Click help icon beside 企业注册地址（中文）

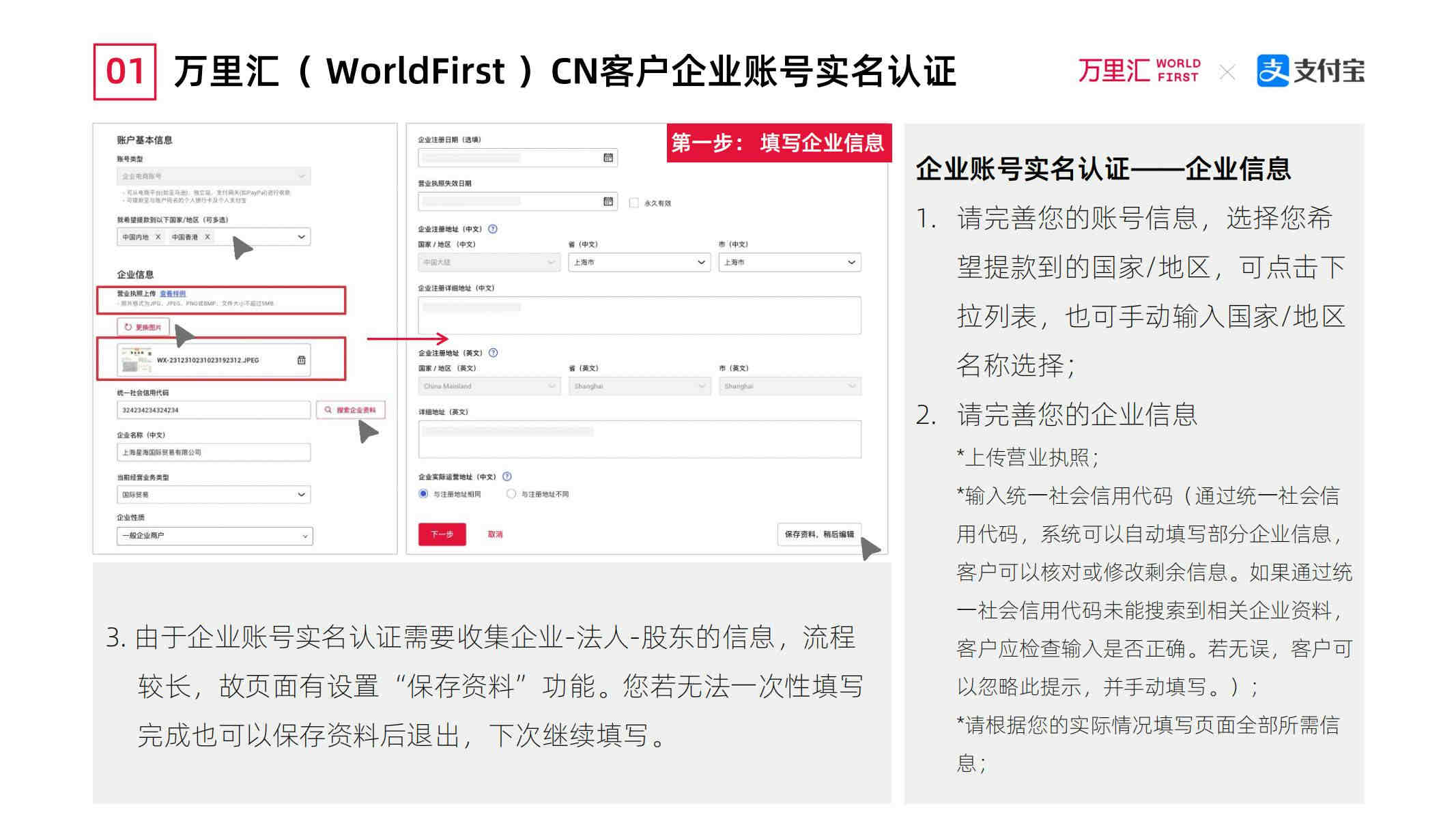coord(493,229)
